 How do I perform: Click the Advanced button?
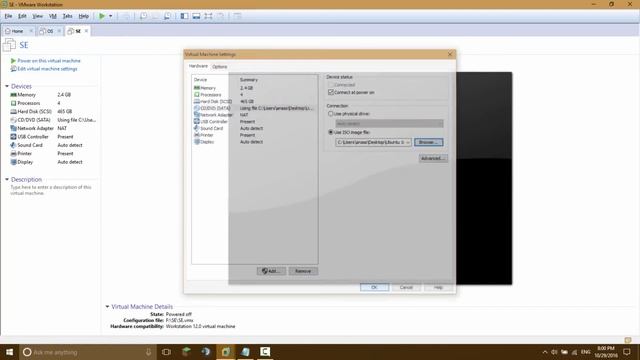point(433,158)
